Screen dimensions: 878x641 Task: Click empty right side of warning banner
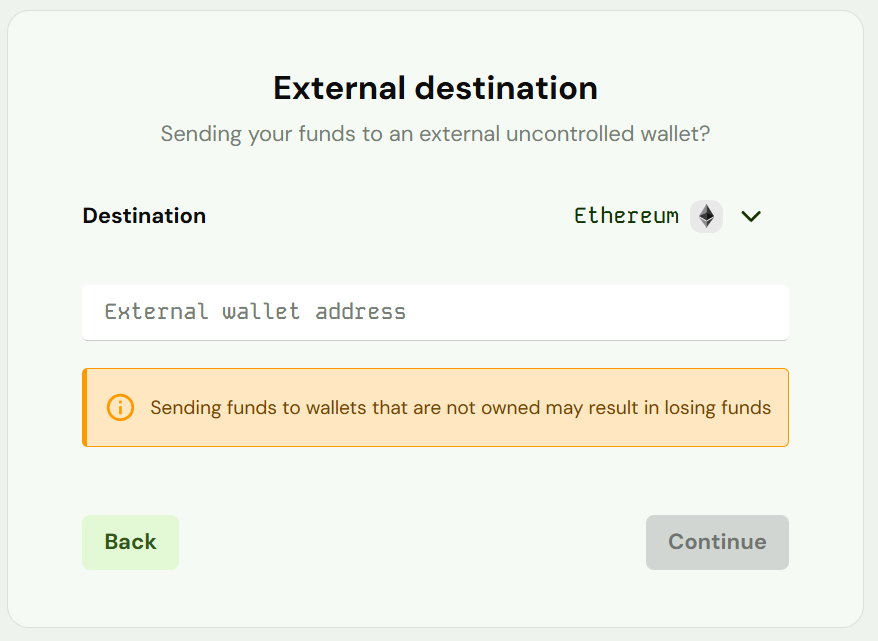coord(780,430)
